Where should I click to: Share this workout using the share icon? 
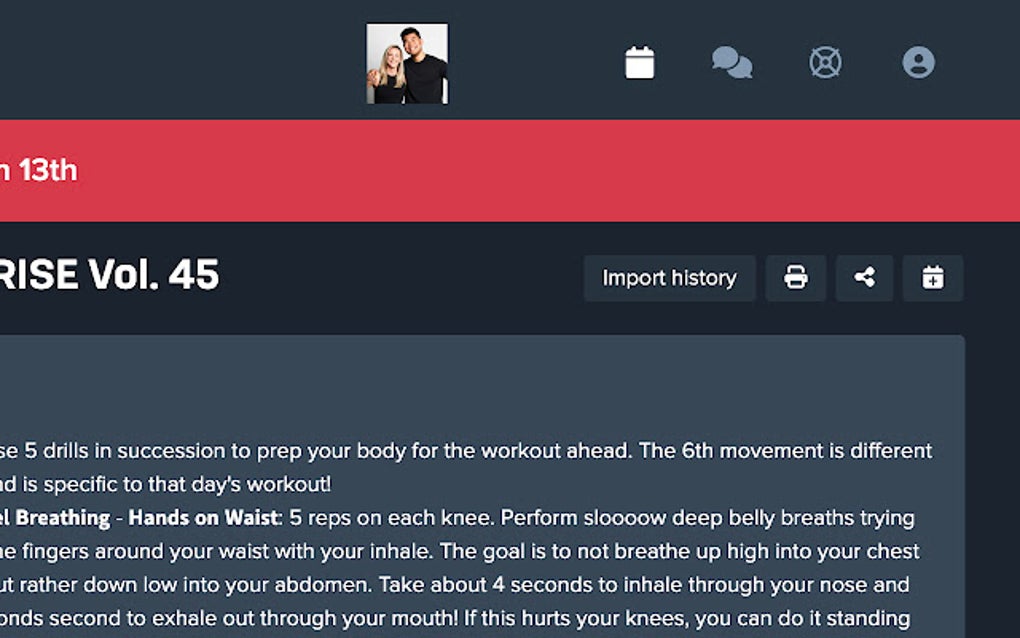click(x=865, y=278)
